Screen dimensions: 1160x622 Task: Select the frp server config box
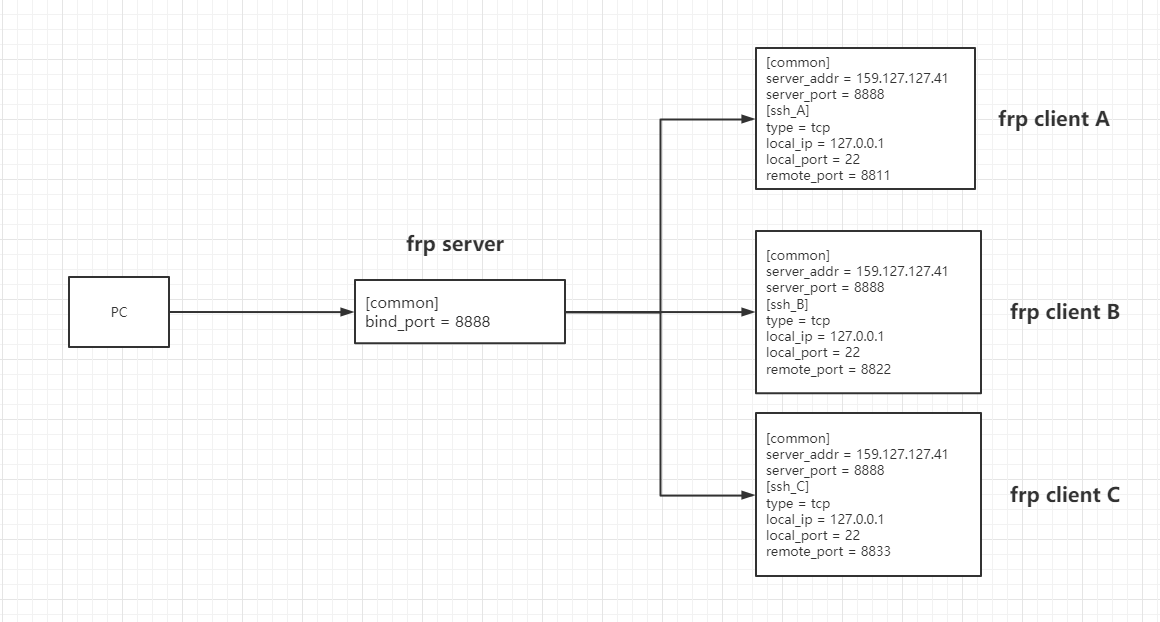point(461,311)
